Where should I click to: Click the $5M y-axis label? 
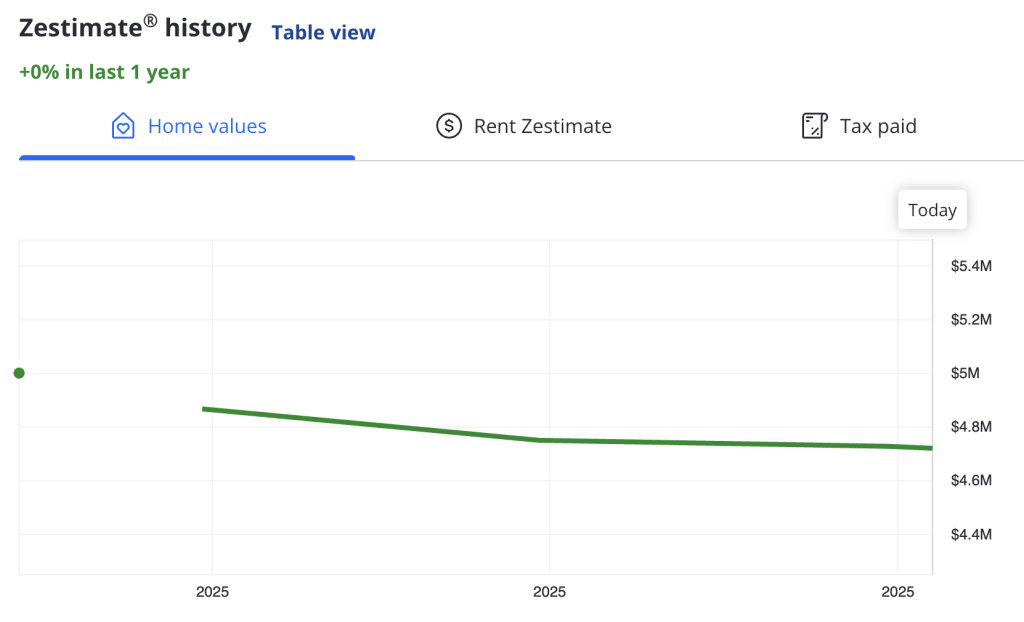coord(965,374)
